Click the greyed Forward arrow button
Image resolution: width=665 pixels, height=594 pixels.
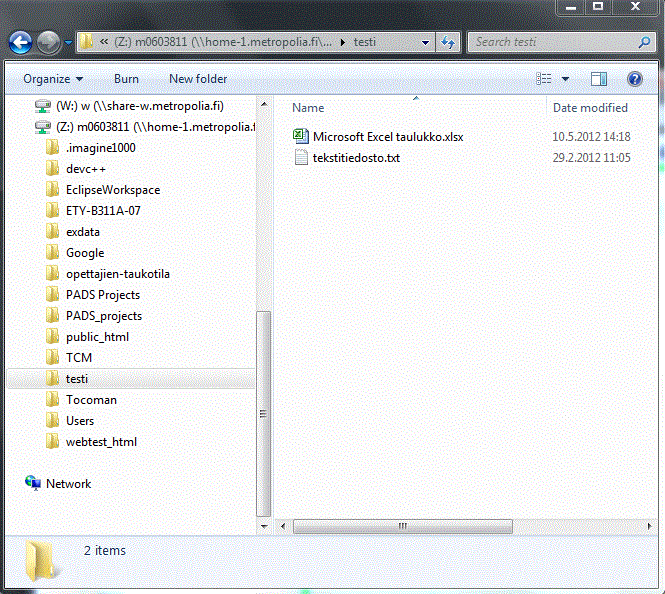(48, 42)
